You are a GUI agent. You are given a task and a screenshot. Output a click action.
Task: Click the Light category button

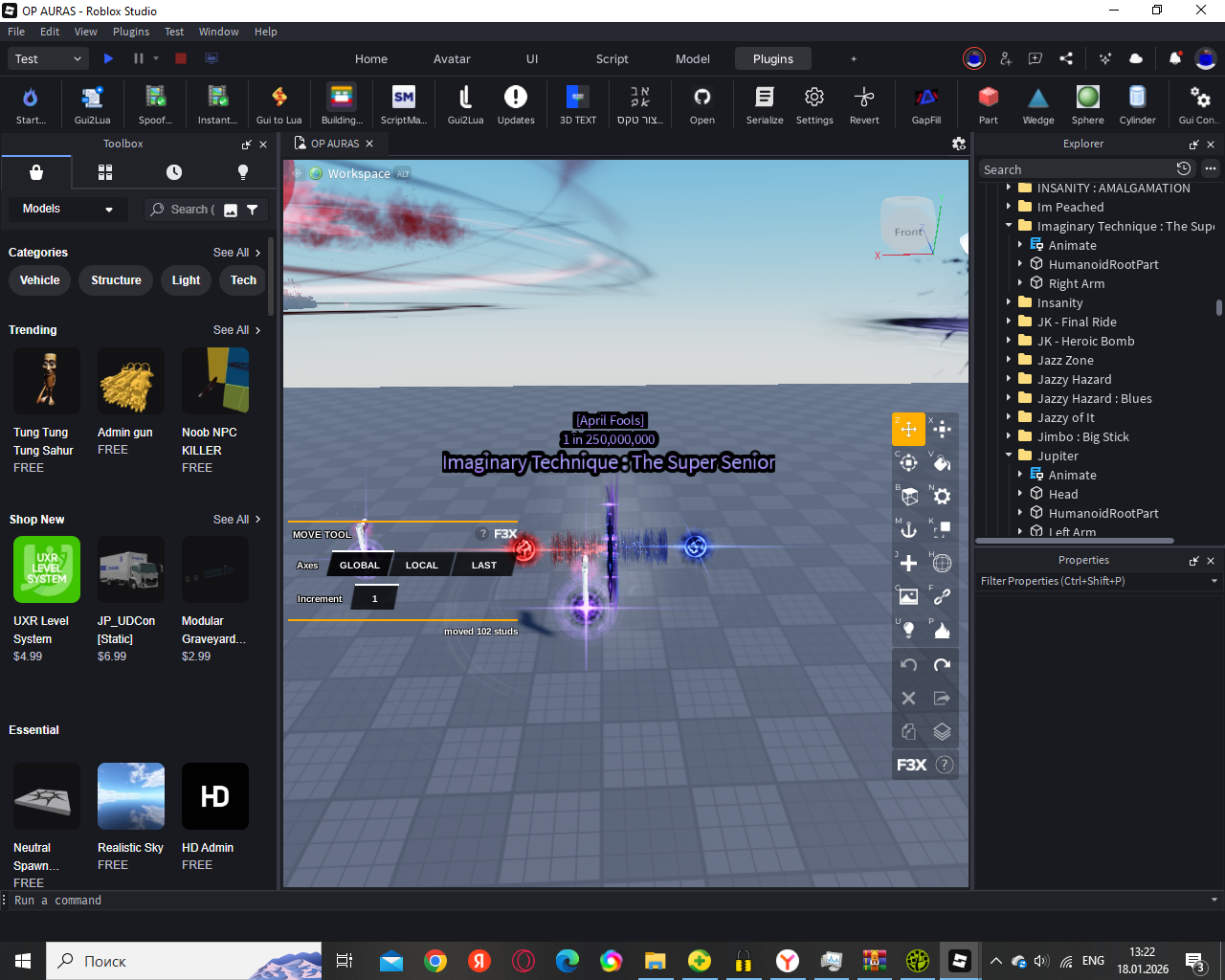click(x=186, y=280)
